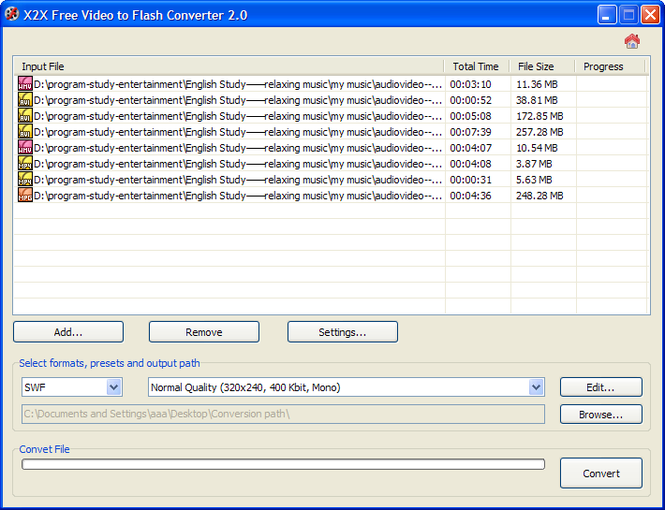Click the home icon at top right
Viewport: 665px width, 510px height.
(631, 41)
